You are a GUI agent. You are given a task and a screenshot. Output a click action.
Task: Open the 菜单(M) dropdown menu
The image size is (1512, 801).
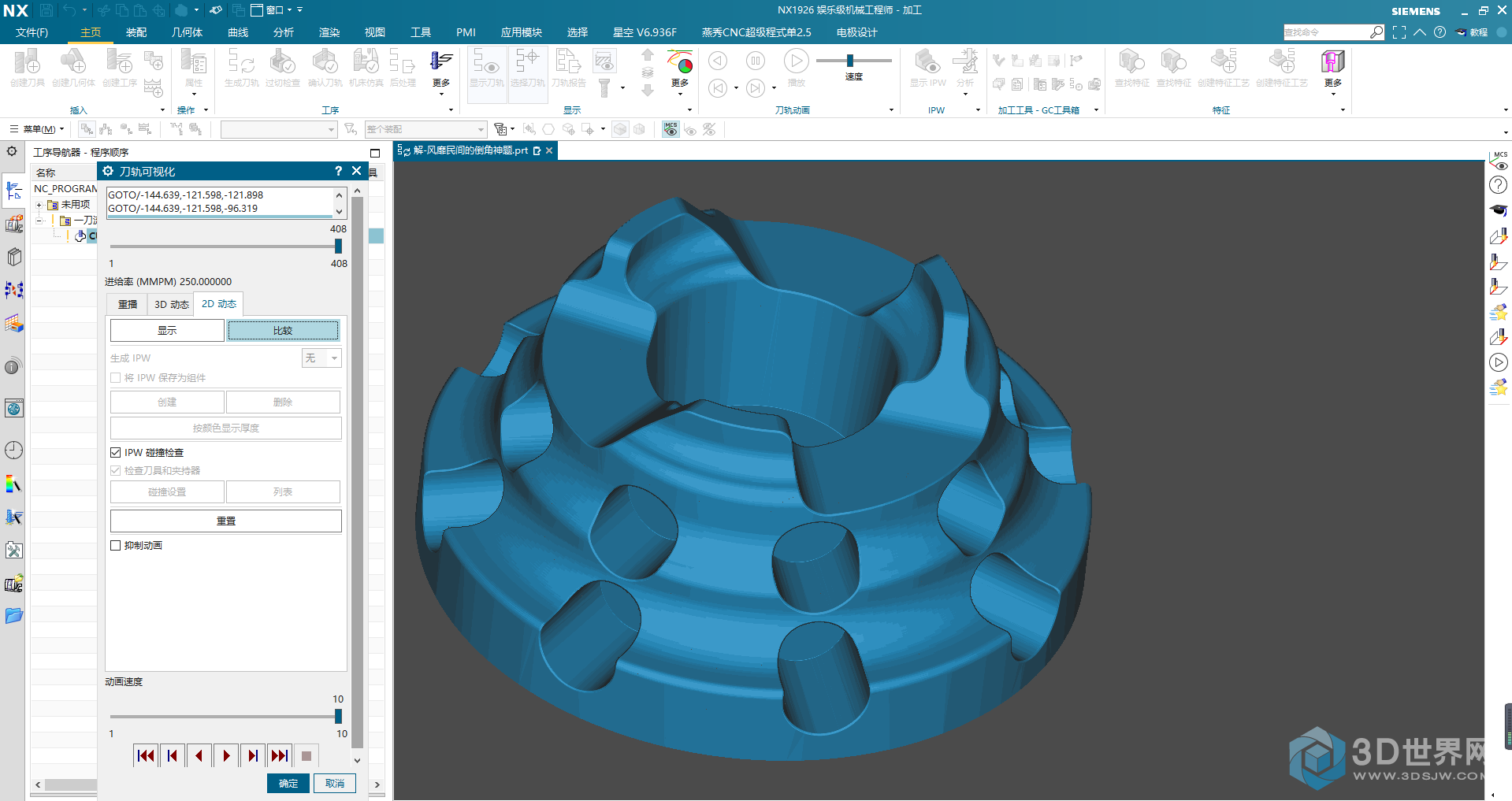click(36, 129)
